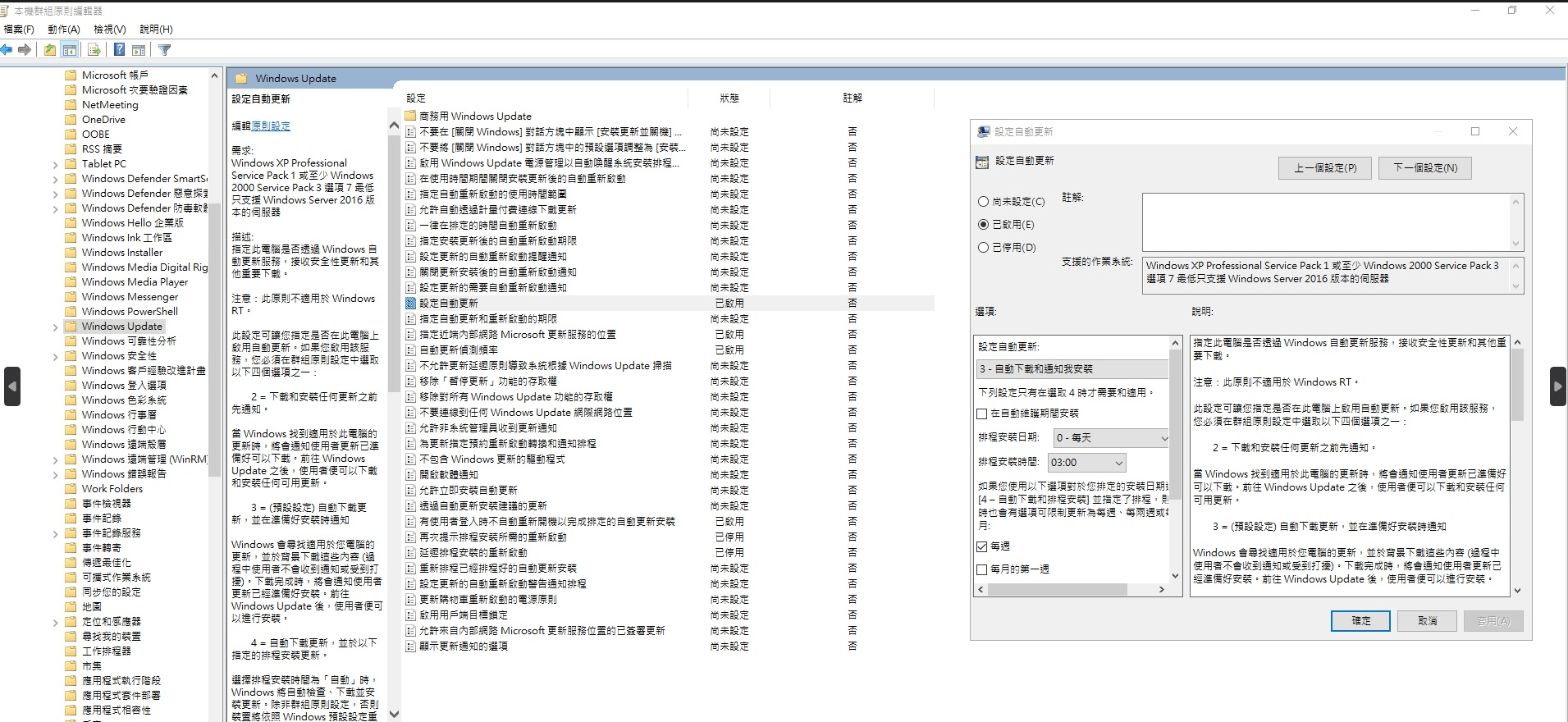
Task: Click policy icon for 開啟軟體通知
Action: tap(411, 475)
